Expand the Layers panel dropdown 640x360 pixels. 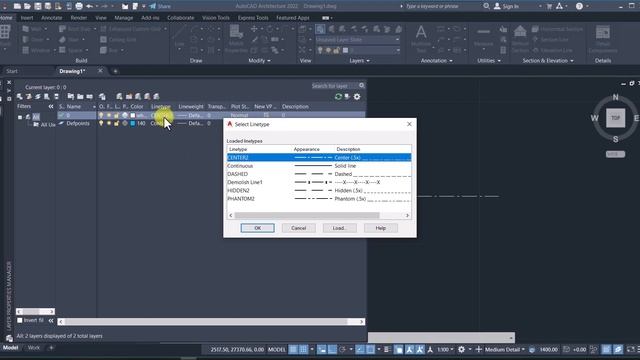359,60
